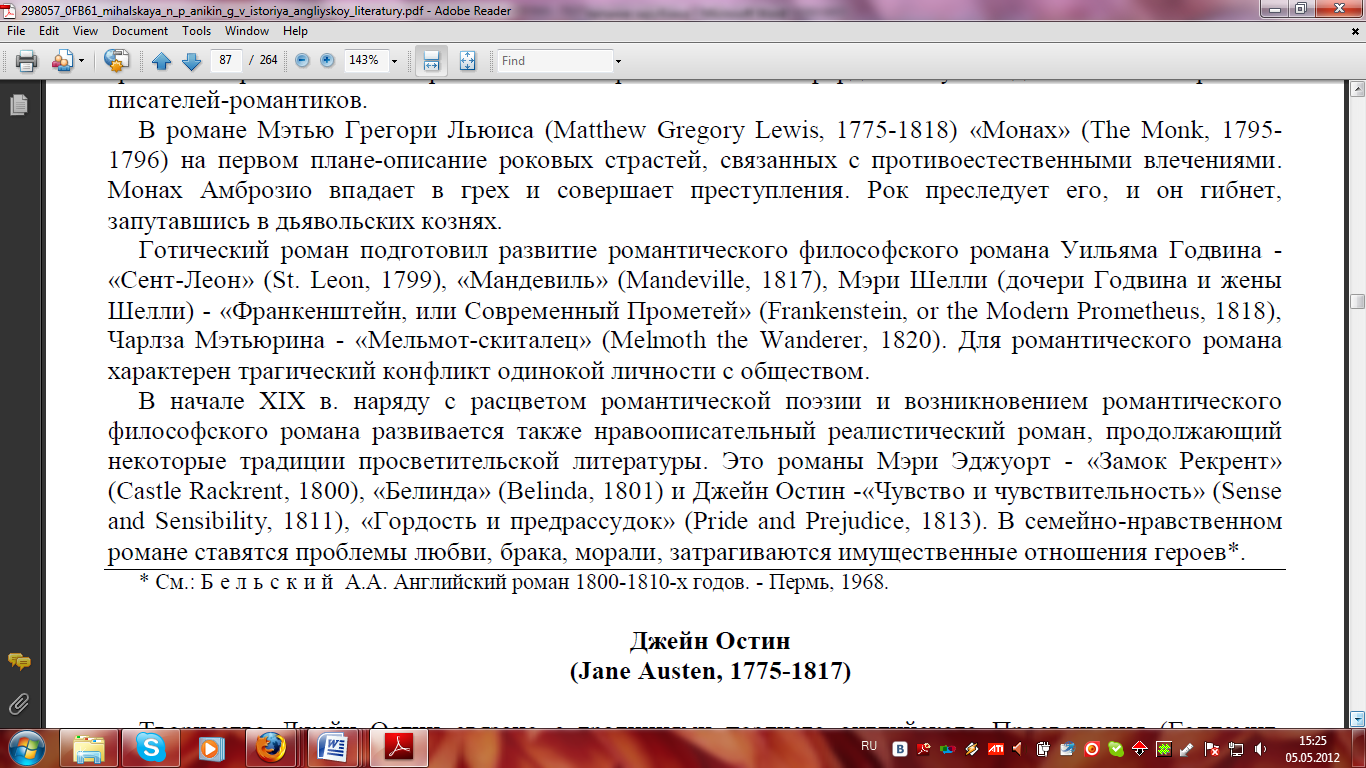Open the Attachments paperclip panel icon
The image size is (1366, 768).
(18, 703)
